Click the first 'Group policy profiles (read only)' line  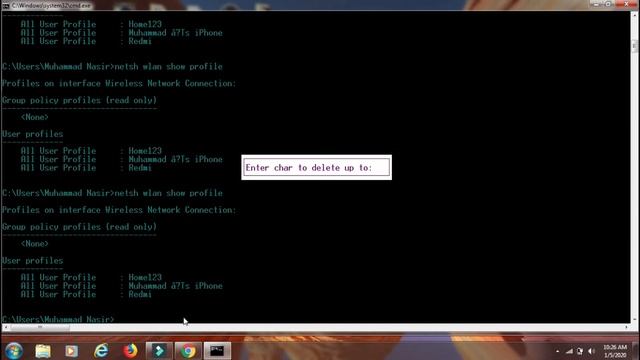point(79,100)
